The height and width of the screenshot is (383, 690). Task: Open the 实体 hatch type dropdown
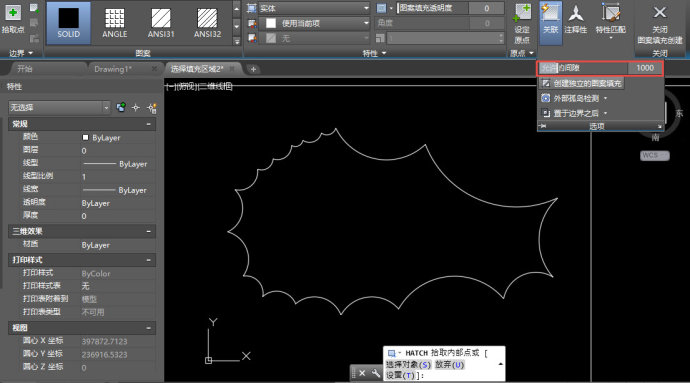(x=314, y=8)
